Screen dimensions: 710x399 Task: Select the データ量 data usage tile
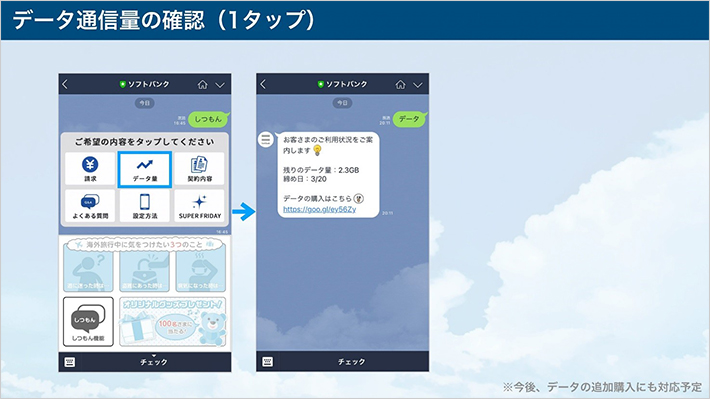click(145, 169)
